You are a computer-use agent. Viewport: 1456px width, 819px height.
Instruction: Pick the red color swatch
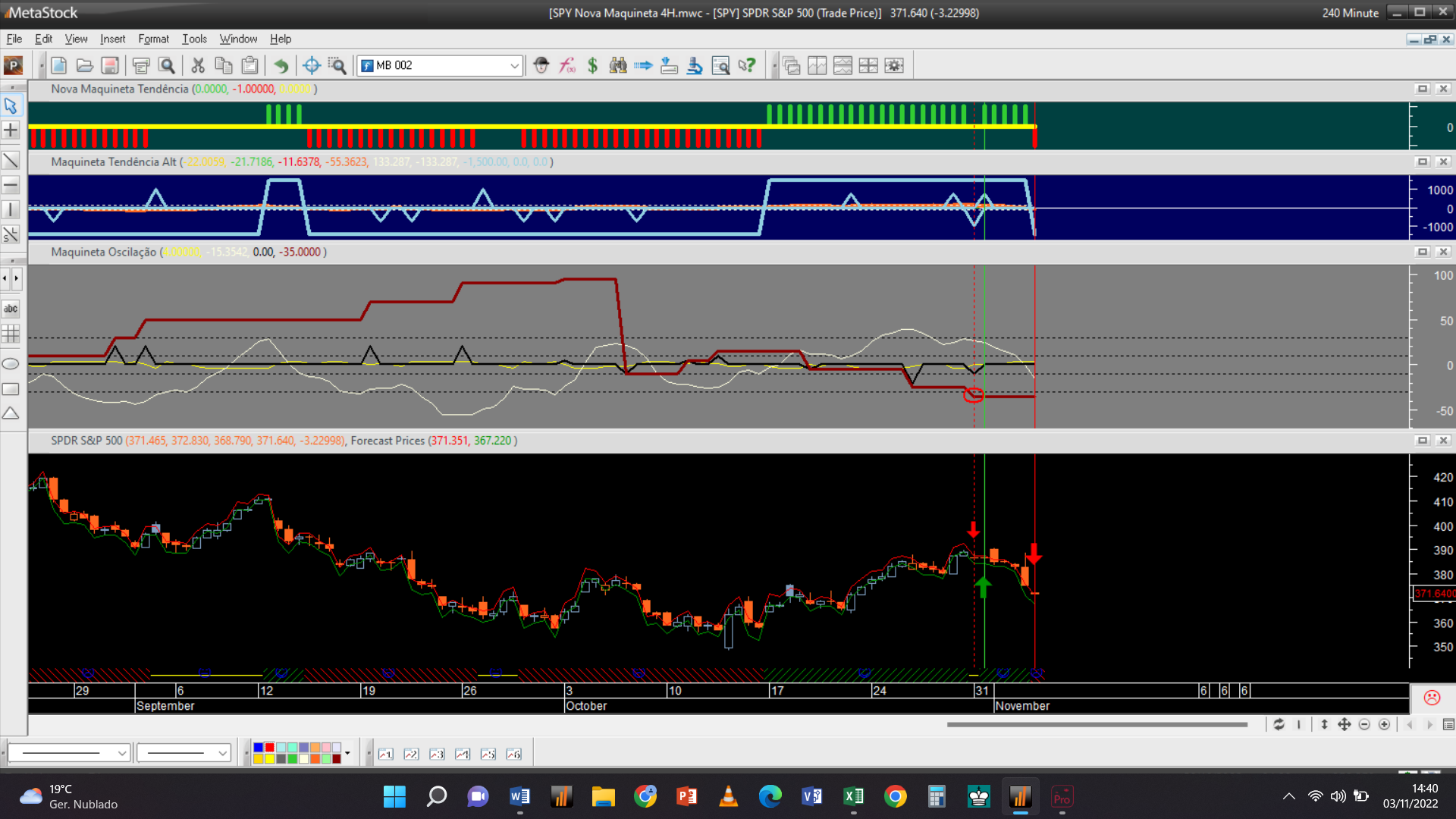[269, 748]
